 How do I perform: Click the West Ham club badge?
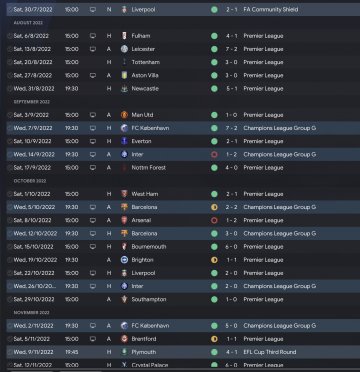pyautogui.click(x=124, y=194)
